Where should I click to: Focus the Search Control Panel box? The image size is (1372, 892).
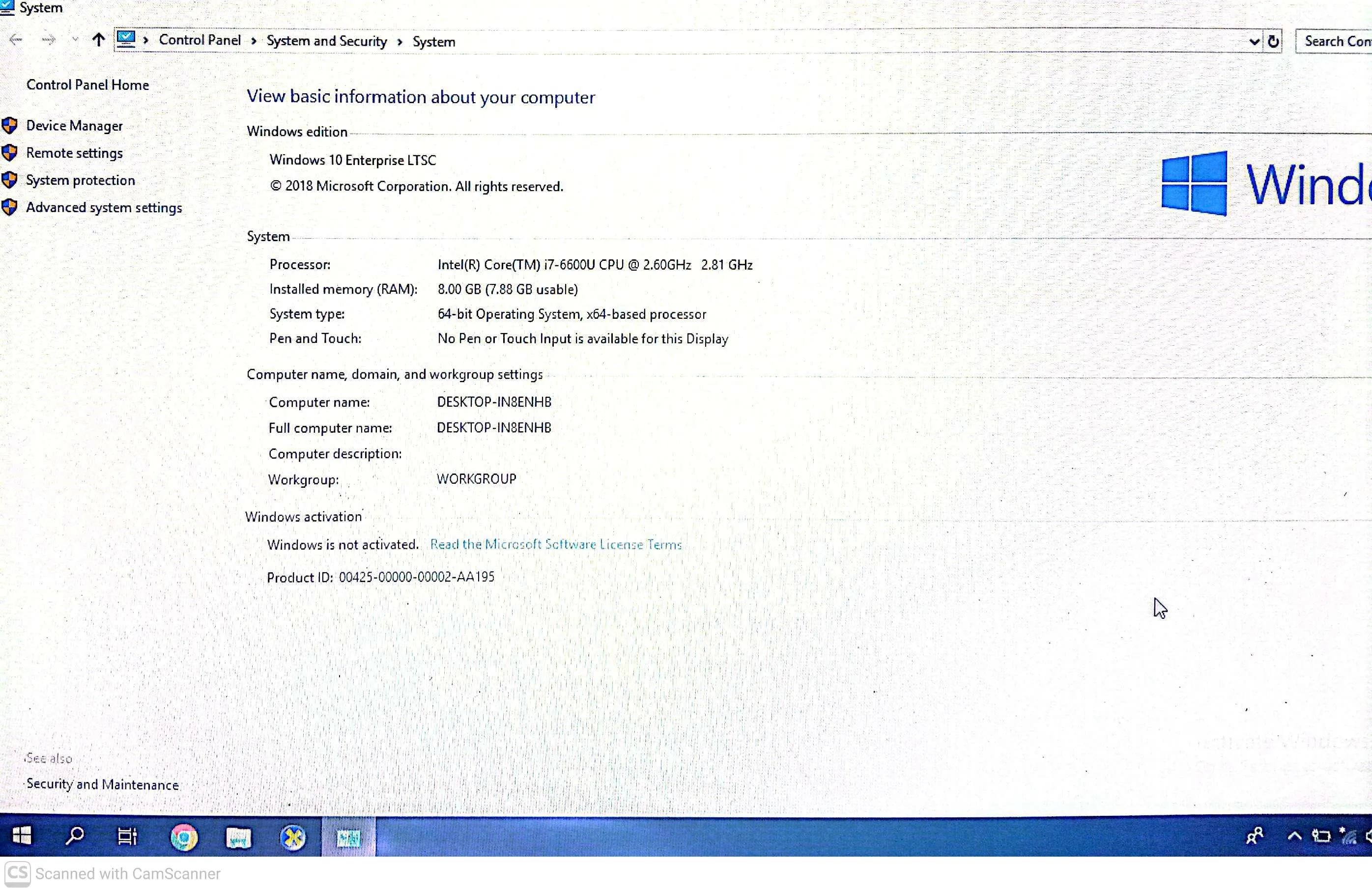coord(1334,41)
